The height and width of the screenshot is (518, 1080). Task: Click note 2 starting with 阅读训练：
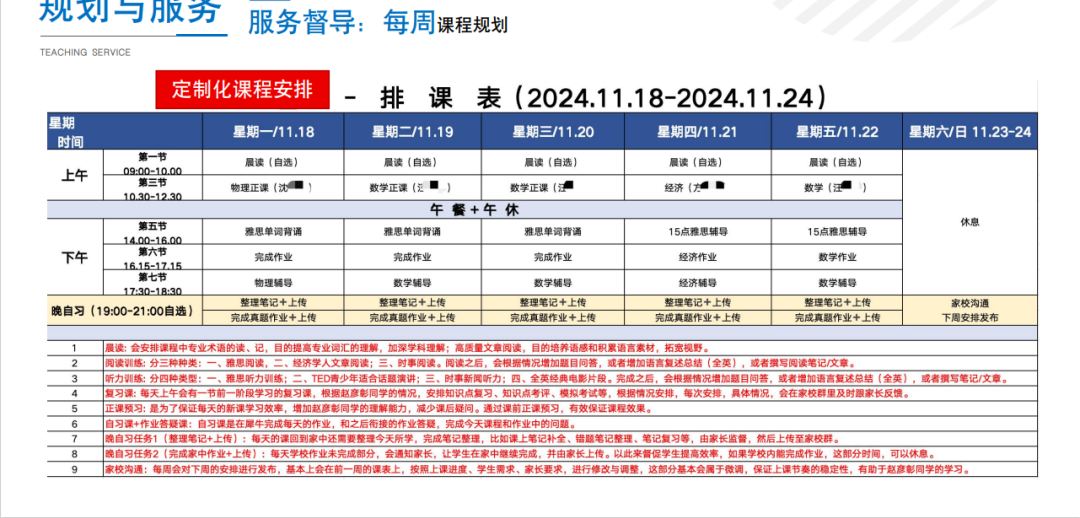570,363
